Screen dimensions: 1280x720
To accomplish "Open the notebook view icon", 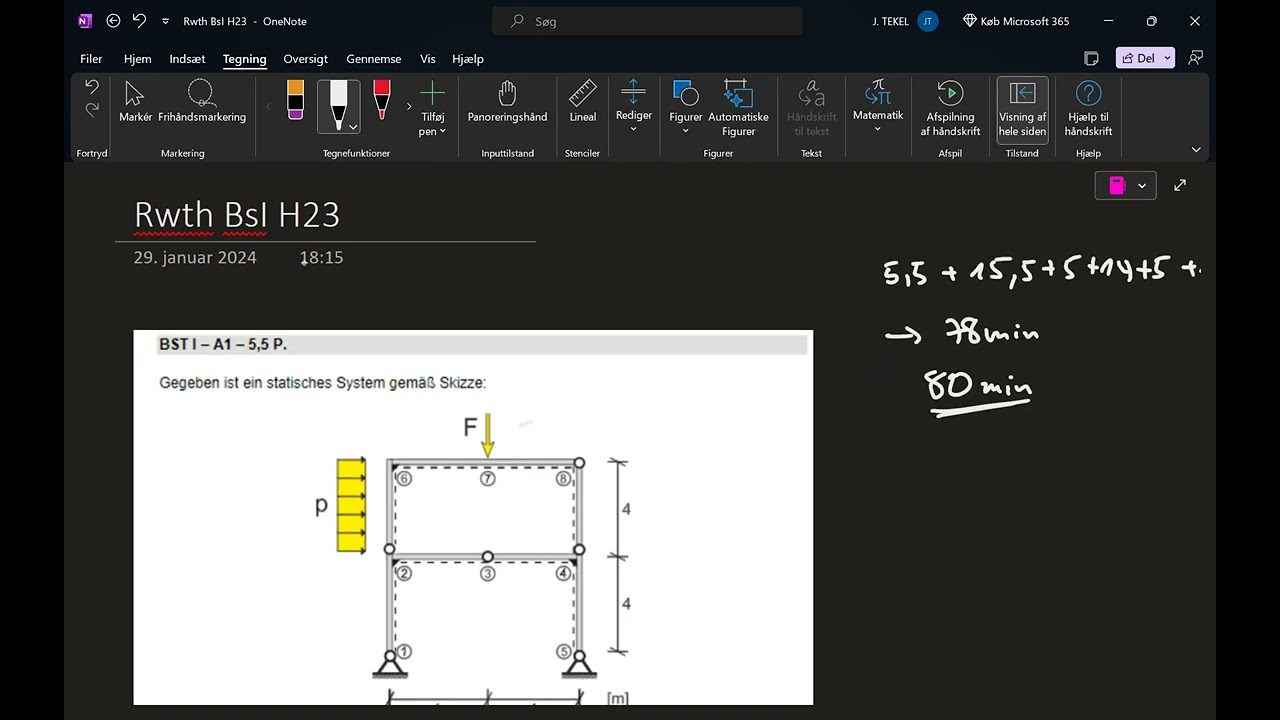I will (1091, 59).
